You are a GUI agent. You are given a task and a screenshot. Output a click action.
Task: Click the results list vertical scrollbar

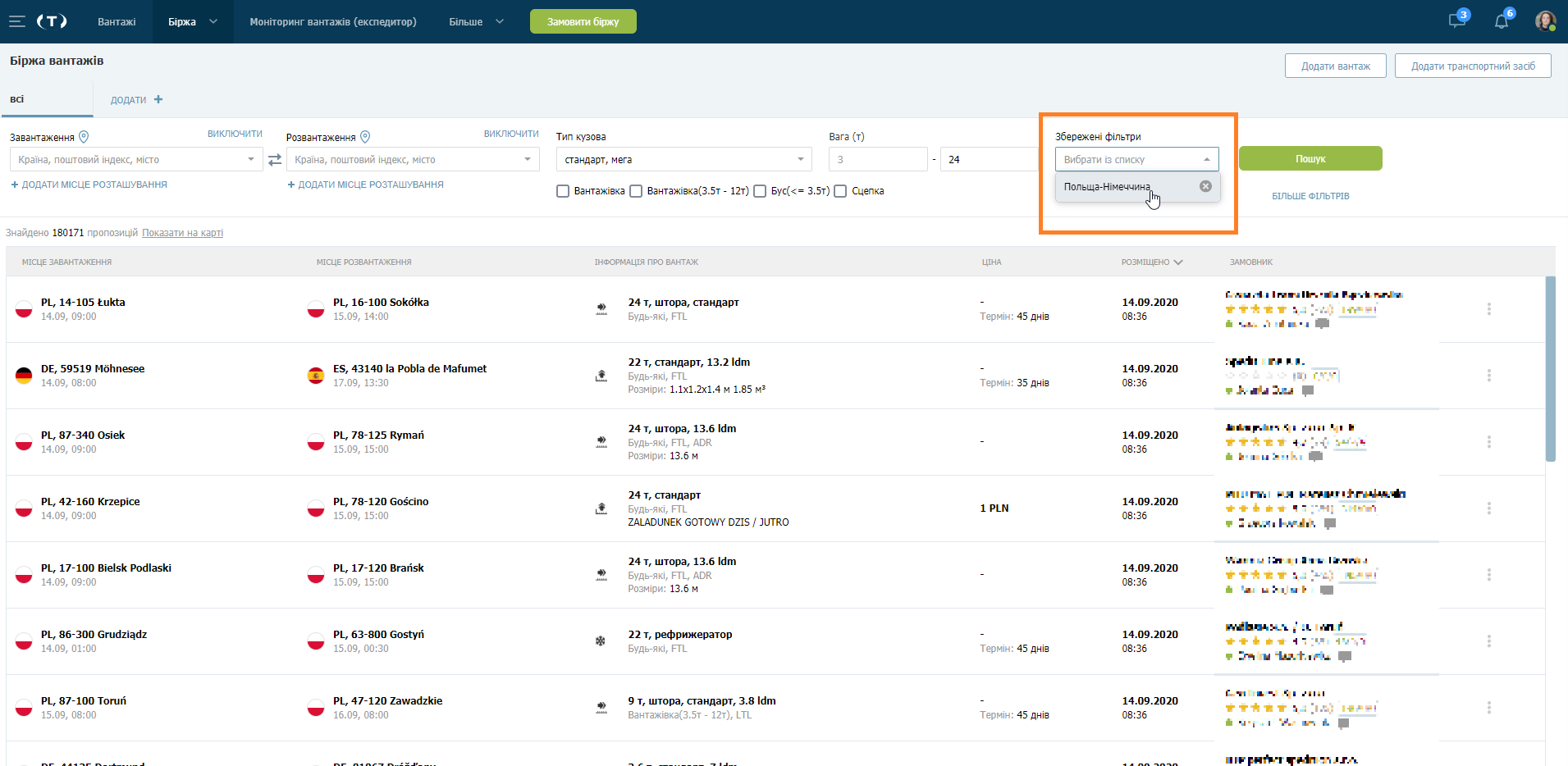click(x=1550, y=369)
